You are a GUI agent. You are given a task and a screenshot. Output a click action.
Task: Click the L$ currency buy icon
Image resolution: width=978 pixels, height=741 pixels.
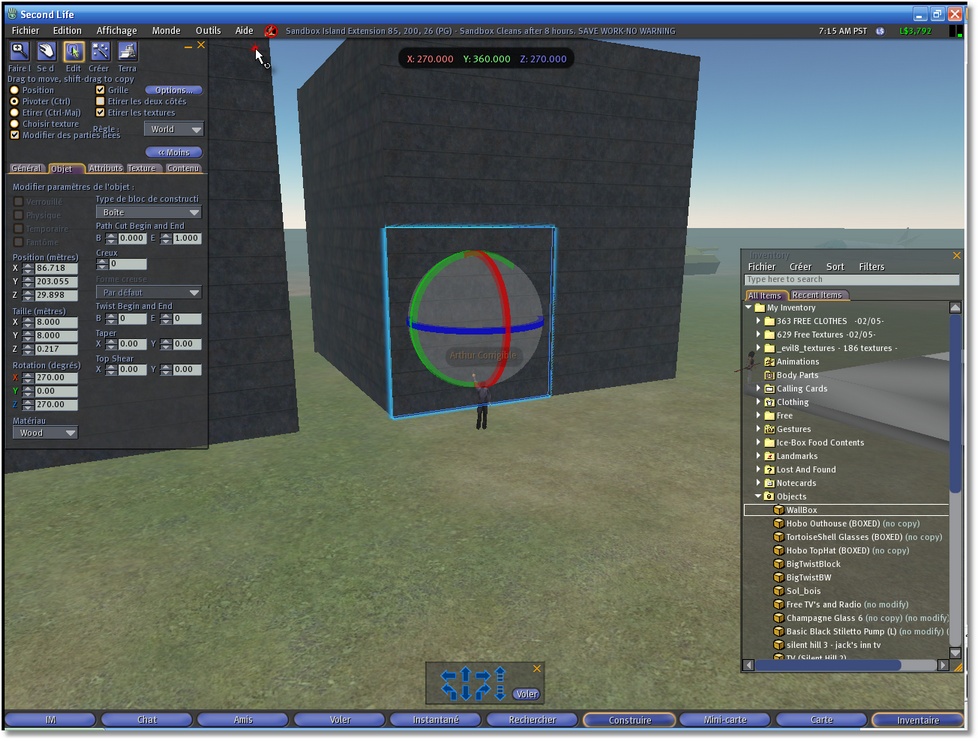coord(880,31)
